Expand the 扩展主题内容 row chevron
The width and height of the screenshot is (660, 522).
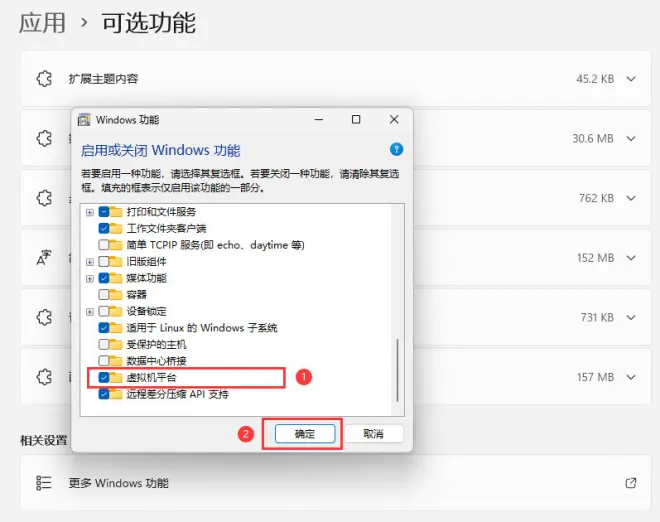click(631, 79)
